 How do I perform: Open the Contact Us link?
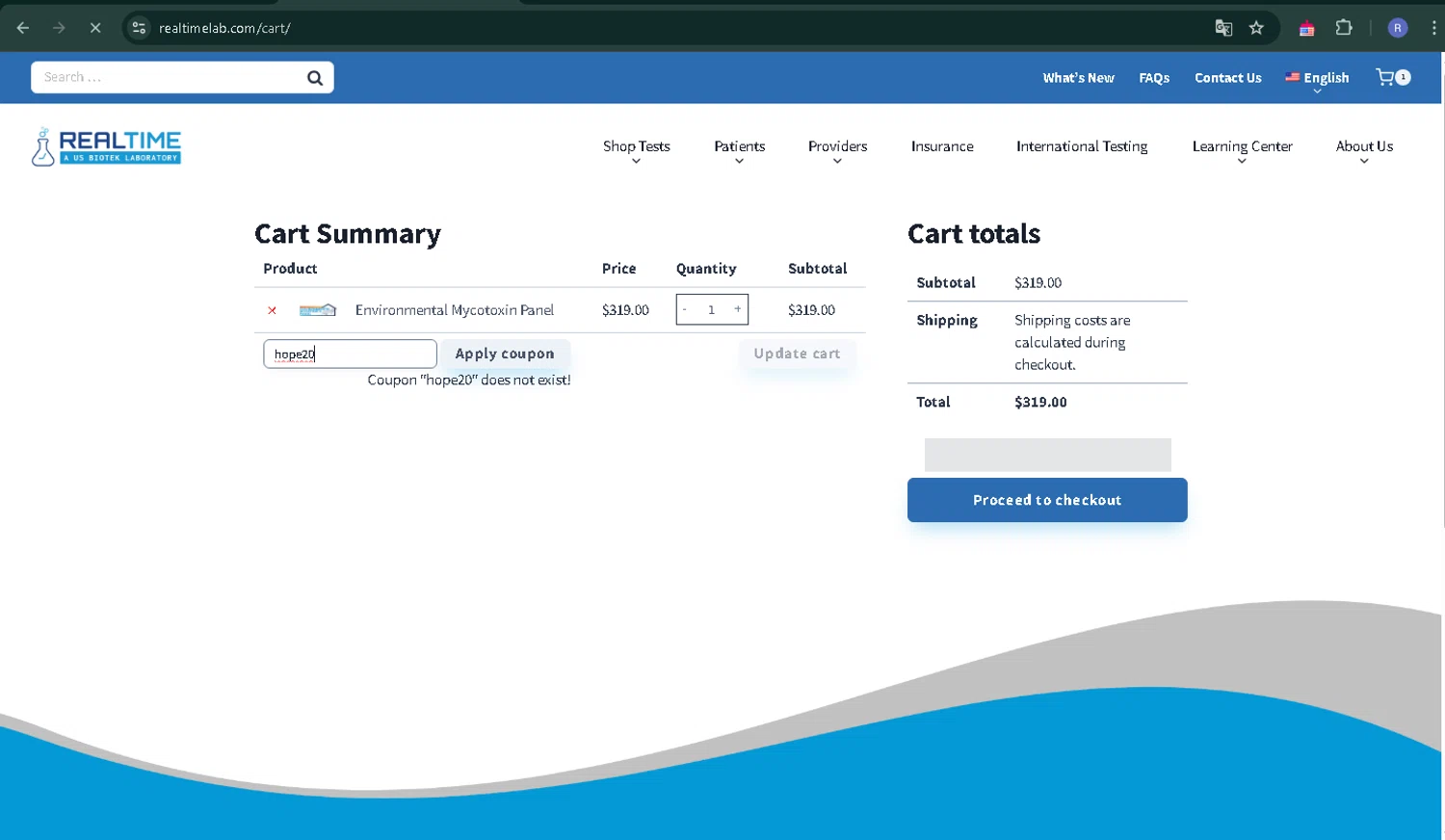click(x=1227, y=78)
